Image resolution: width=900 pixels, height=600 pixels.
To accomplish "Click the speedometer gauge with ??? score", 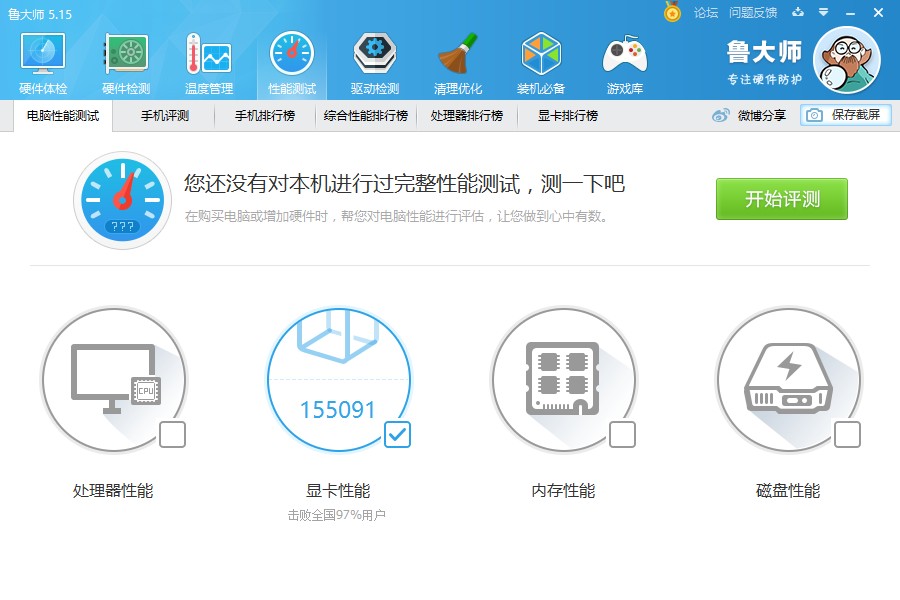I will 122,200.
